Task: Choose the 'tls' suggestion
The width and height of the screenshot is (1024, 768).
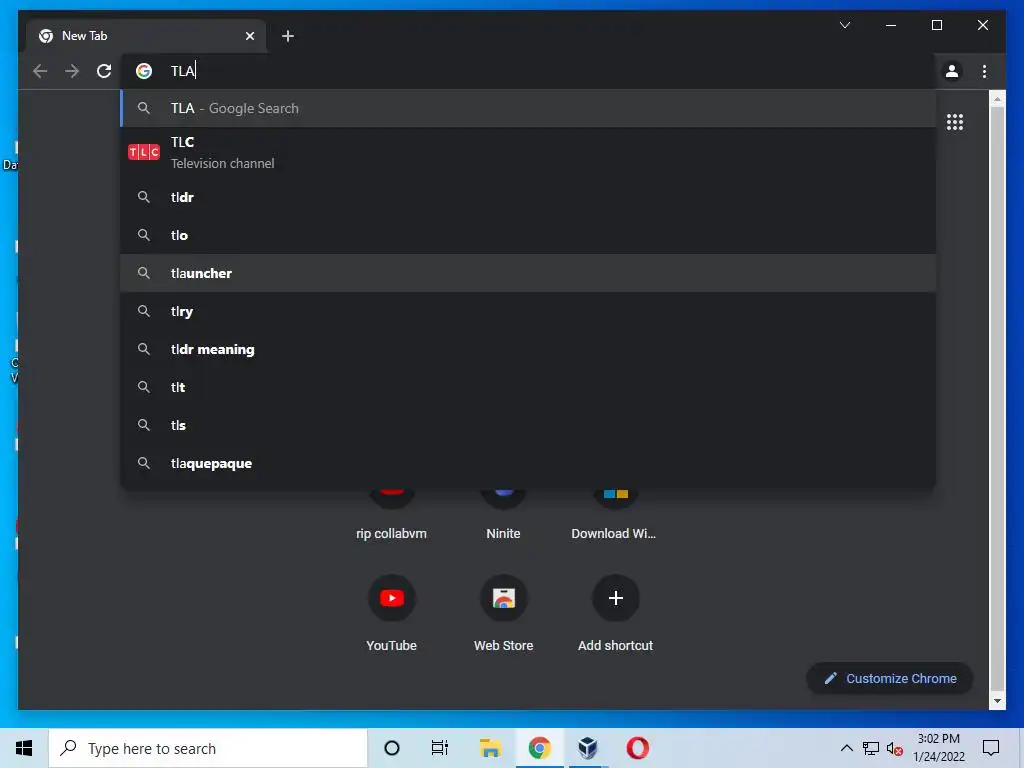Action: 528,425
